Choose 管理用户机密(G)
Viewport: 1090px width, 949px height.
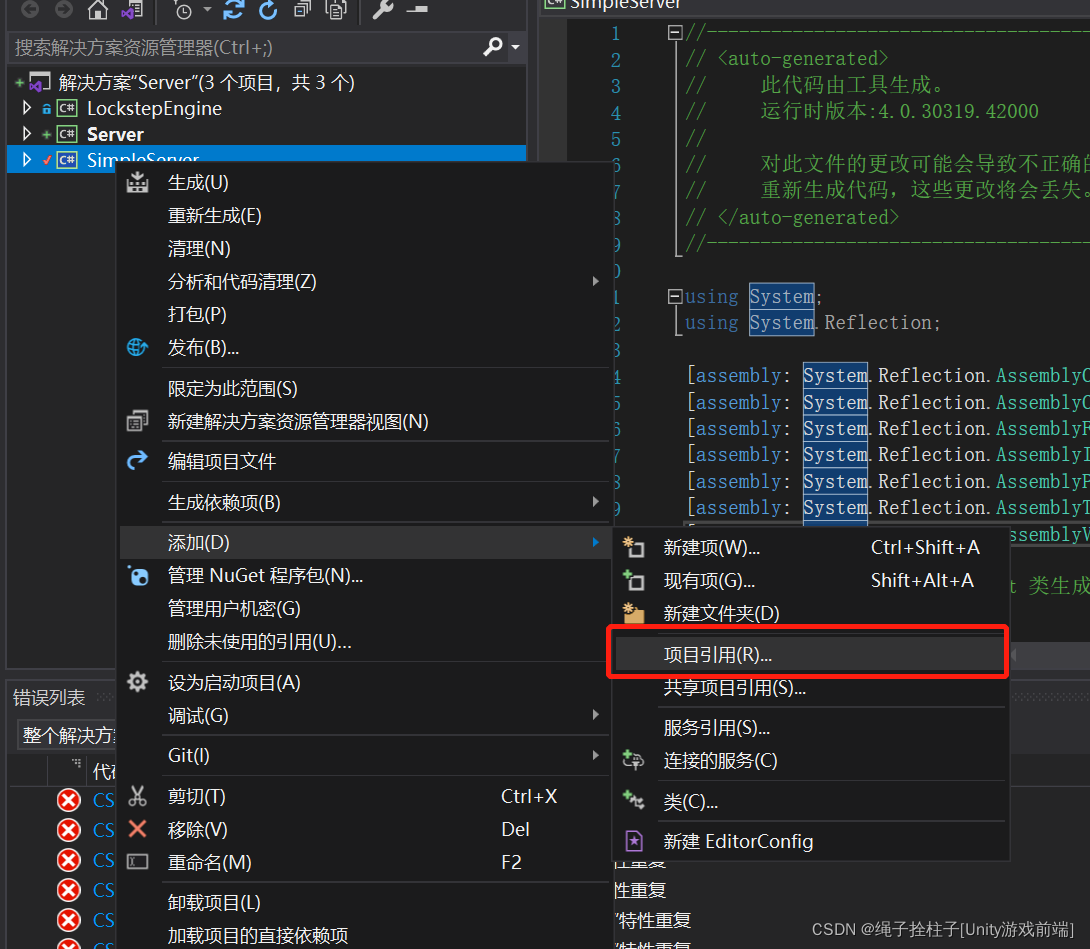coord(234,608)
